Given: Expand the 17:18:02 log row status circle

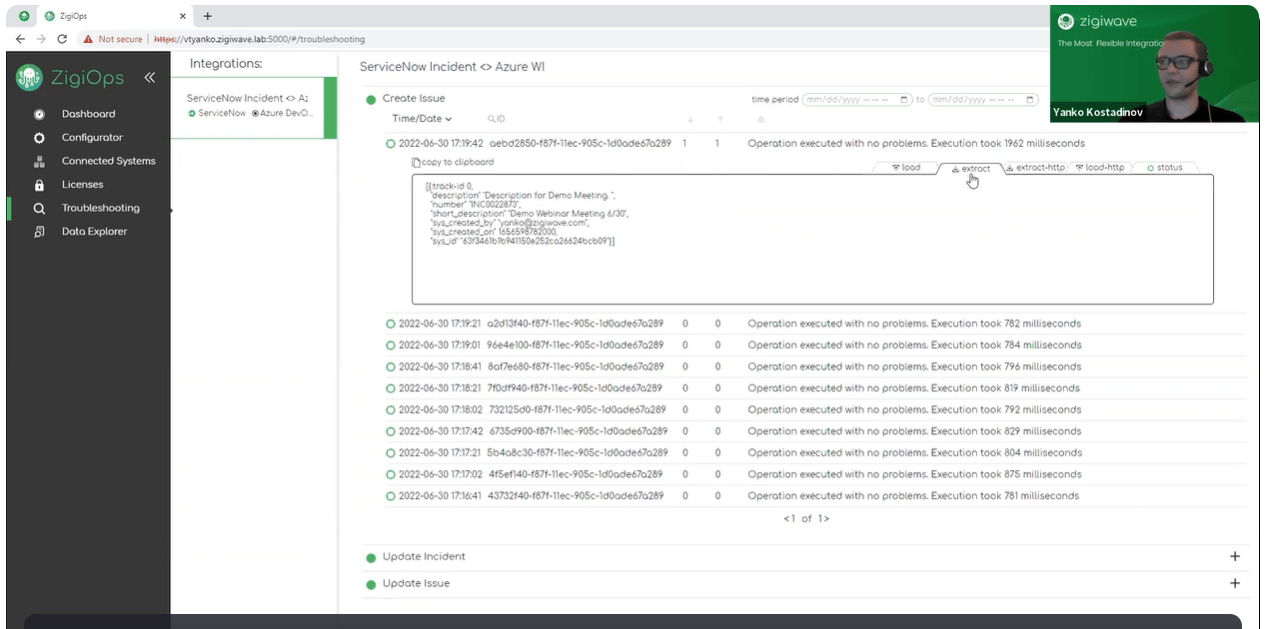Looking at the screenshot, I should pos(391,410).
